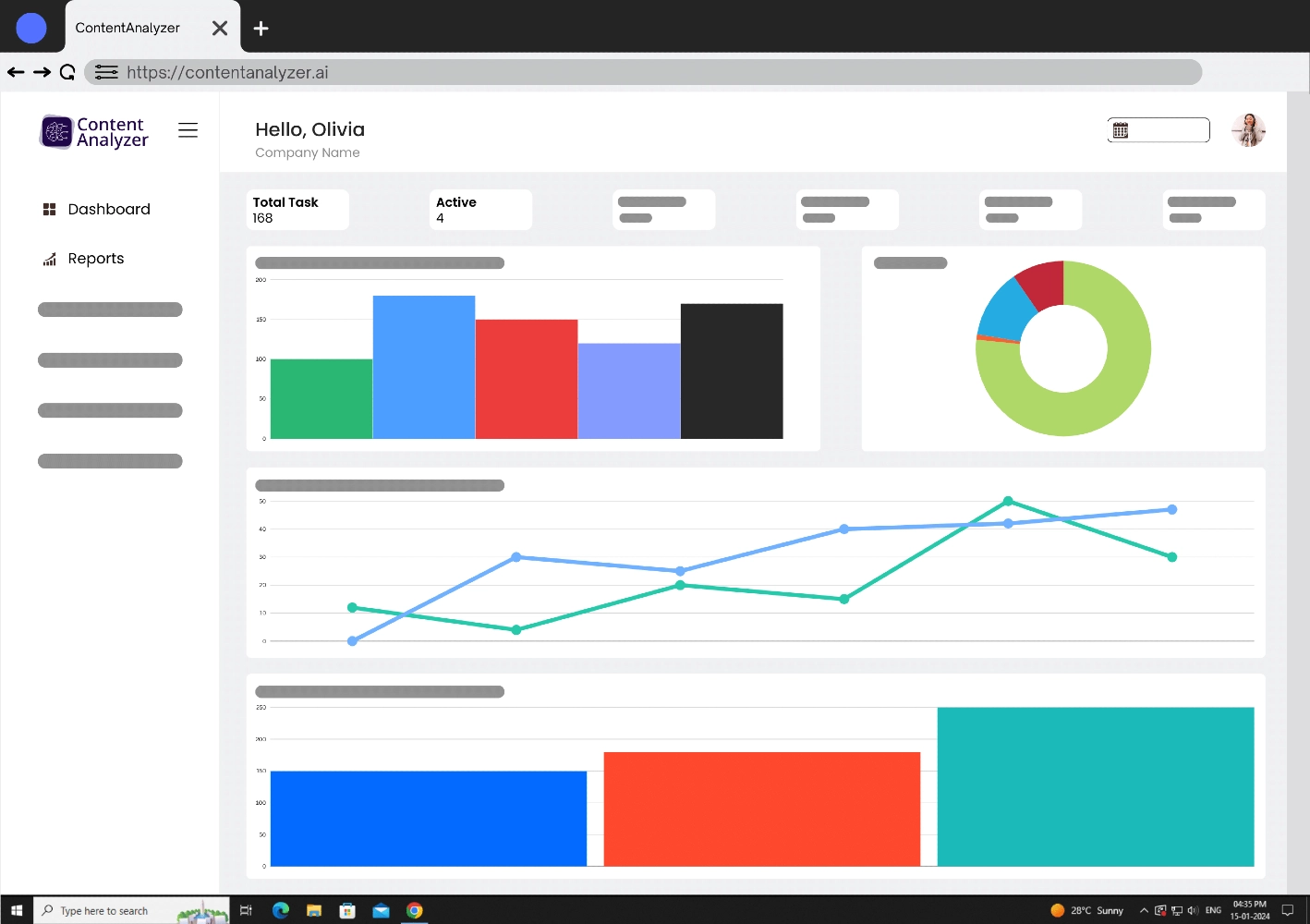Click the Windows Start button
Screen dimensions: 1310x924
[16, 910]
